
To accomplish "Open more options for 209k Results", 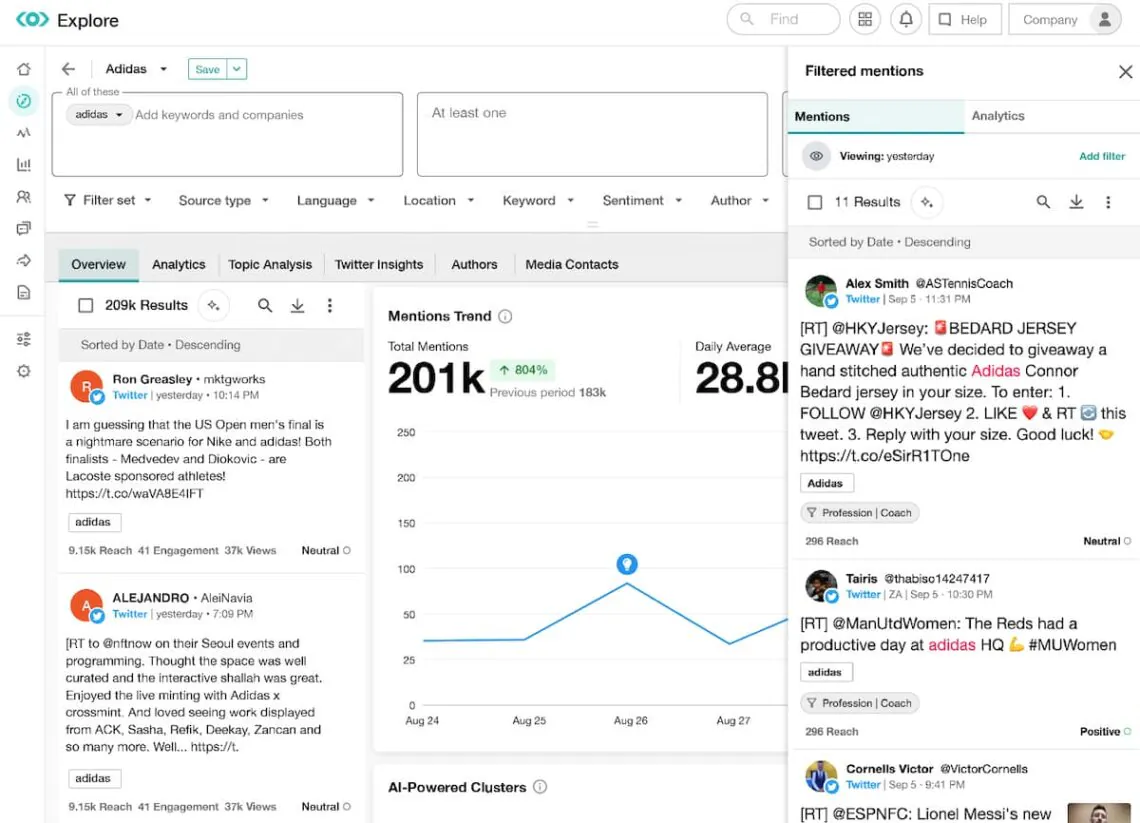I will [329, 305].
